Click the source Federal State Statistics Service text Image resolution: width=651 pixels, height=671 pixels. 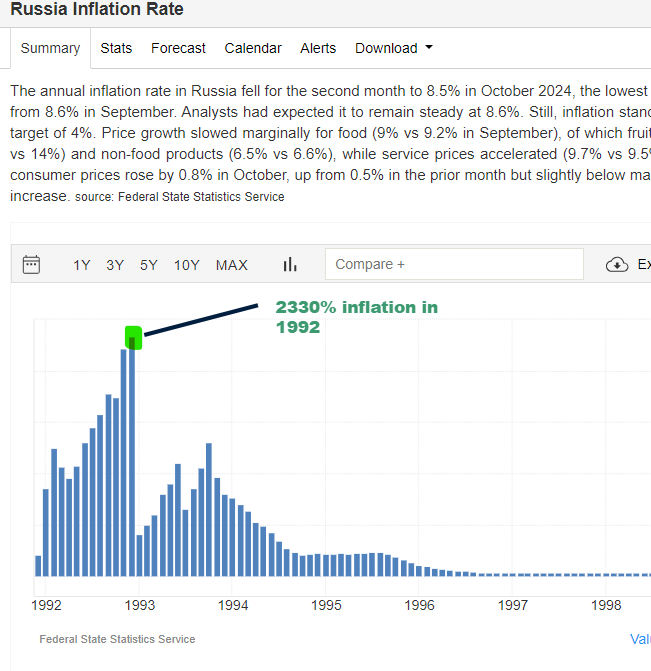180,197
